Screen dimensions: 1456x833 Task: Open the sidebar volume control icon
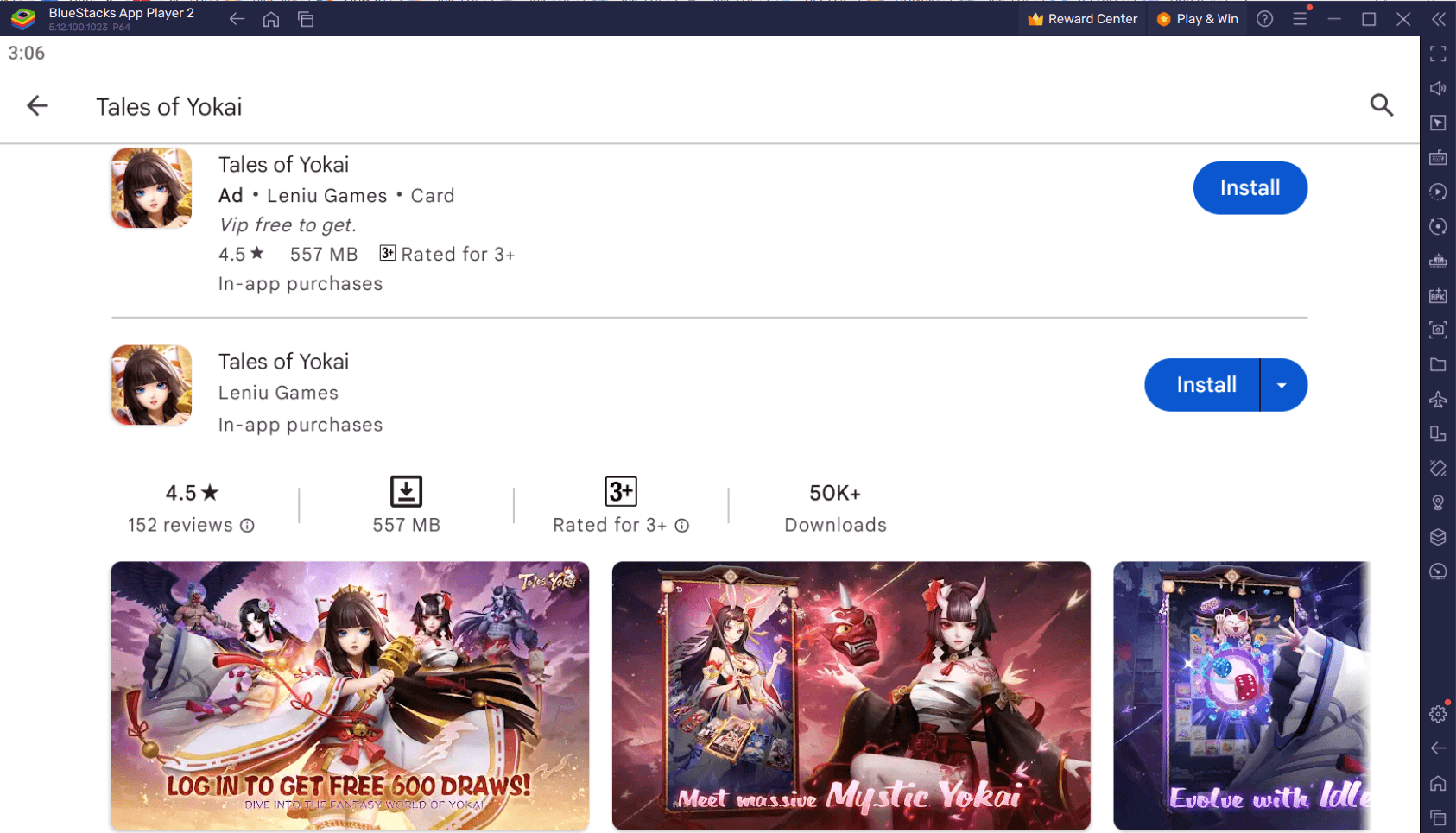coord(1438,88)
